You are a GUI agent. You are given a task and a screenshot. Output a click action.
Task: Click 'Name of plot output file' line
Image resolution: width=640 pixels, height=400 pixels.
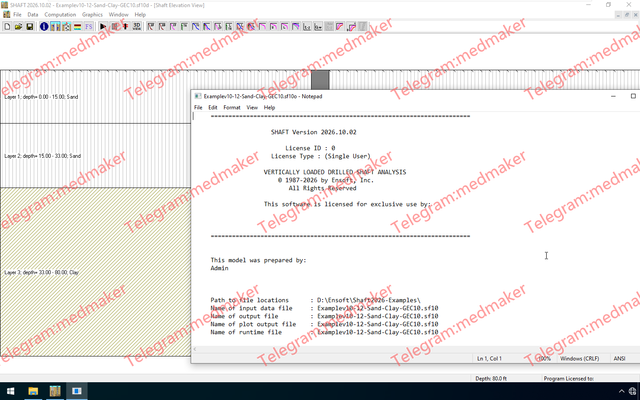click(324, 324)
